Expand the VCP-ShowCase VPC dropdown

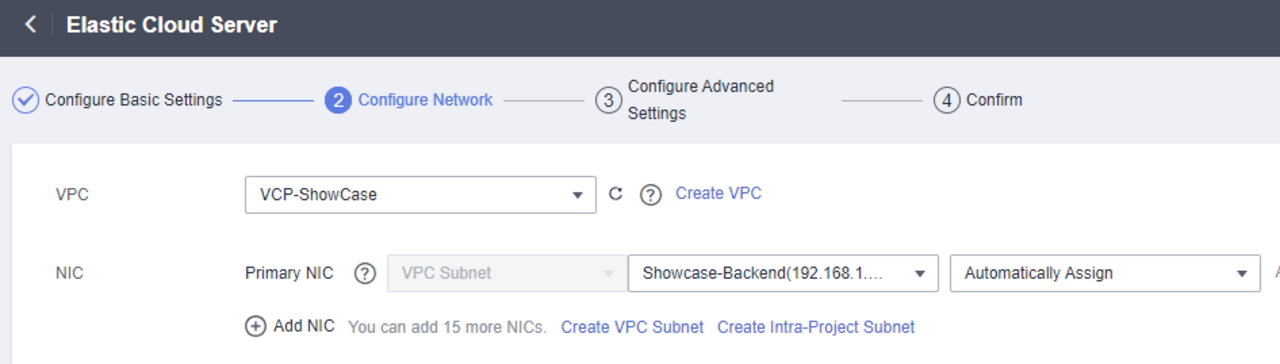coord(420,195)
